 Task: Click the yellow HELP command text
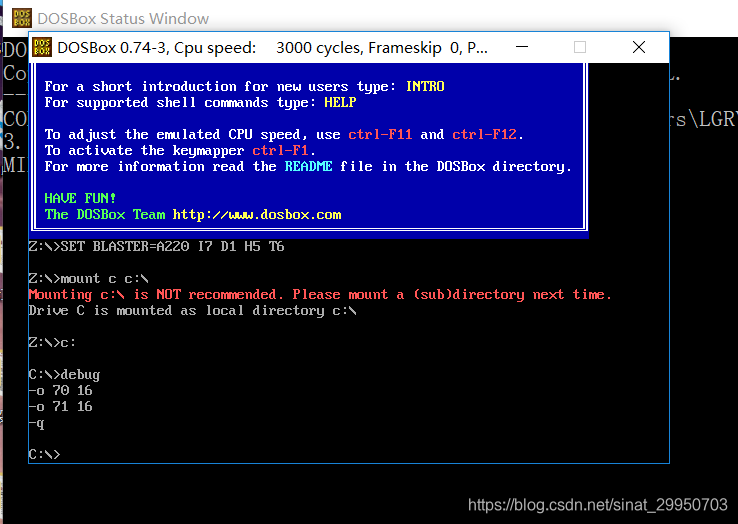pyautogui.click(x=340, y=103)
